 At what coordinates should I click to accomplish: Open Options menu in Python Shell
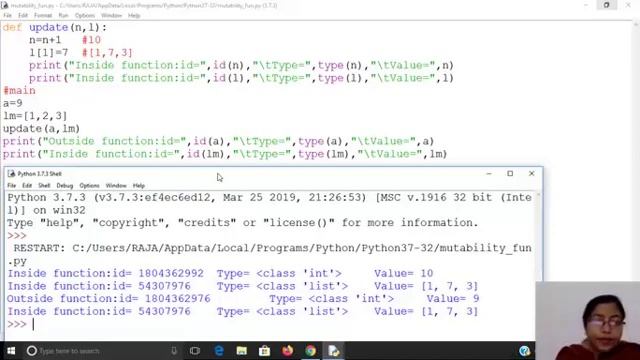tap(89, 186)
